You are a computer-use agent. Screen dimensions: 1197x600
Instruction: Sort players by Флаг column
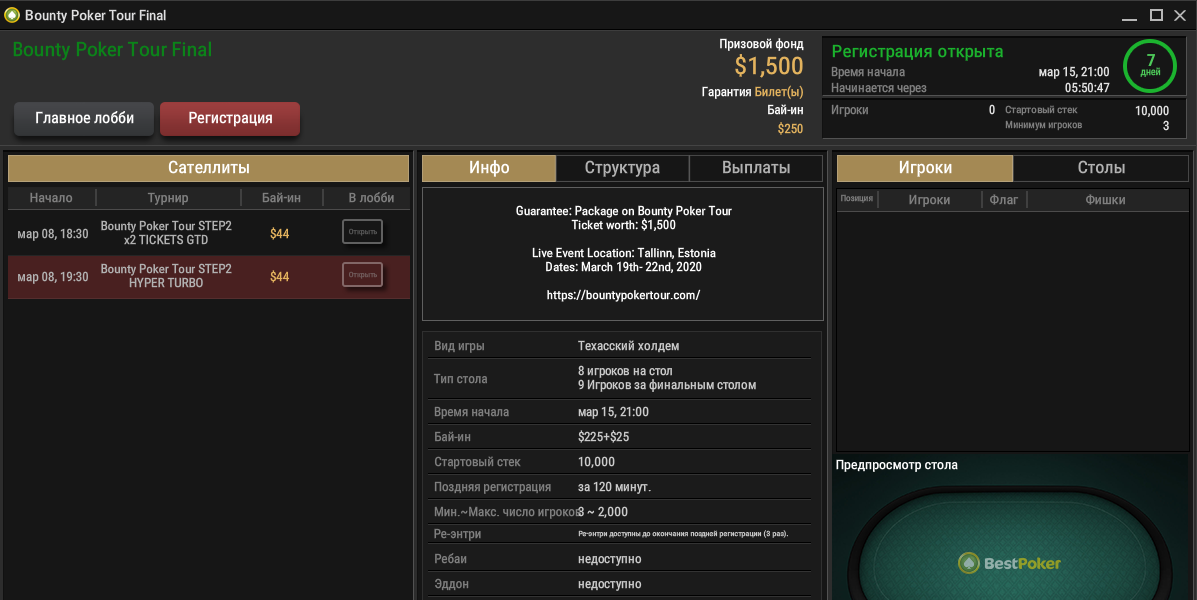coord(1003,200)
